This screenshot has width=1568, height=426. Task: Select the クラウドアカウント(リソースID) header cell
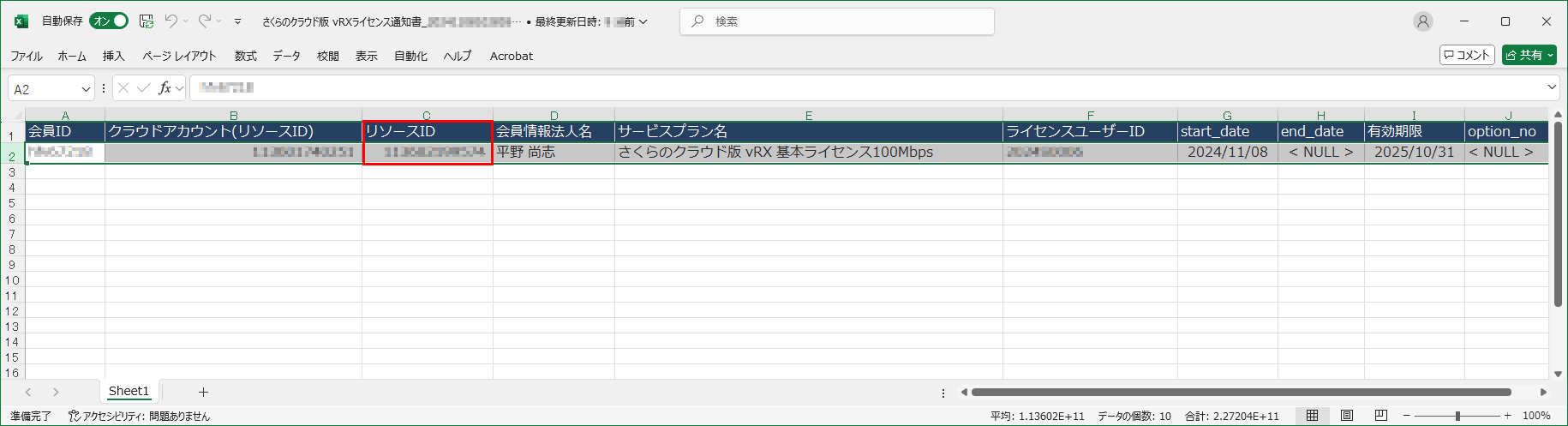click(x=234, y=131)
